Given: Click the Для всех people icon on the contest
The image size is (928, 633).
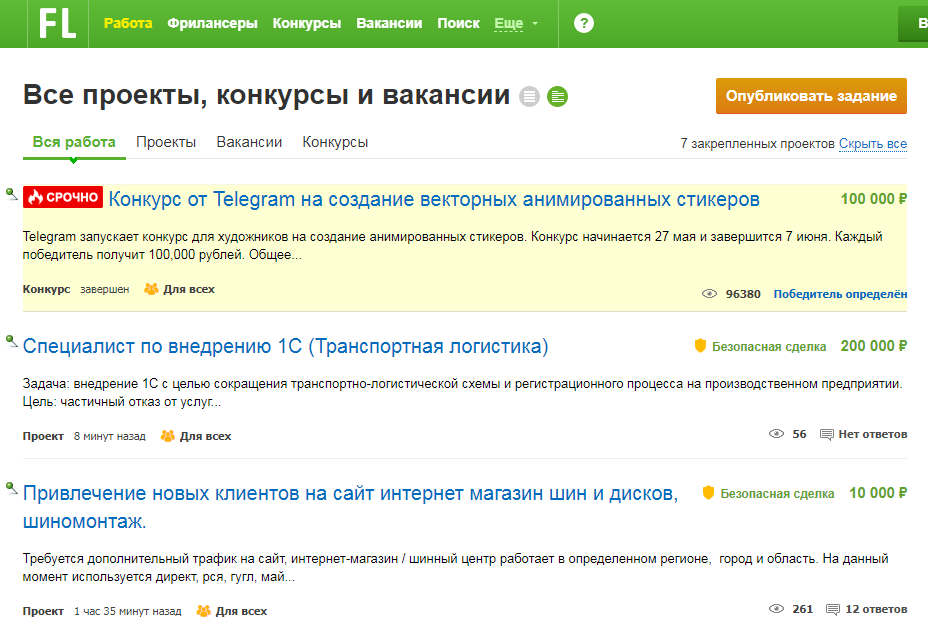Looking at the screenshot, I should click(x=150, y=290).
